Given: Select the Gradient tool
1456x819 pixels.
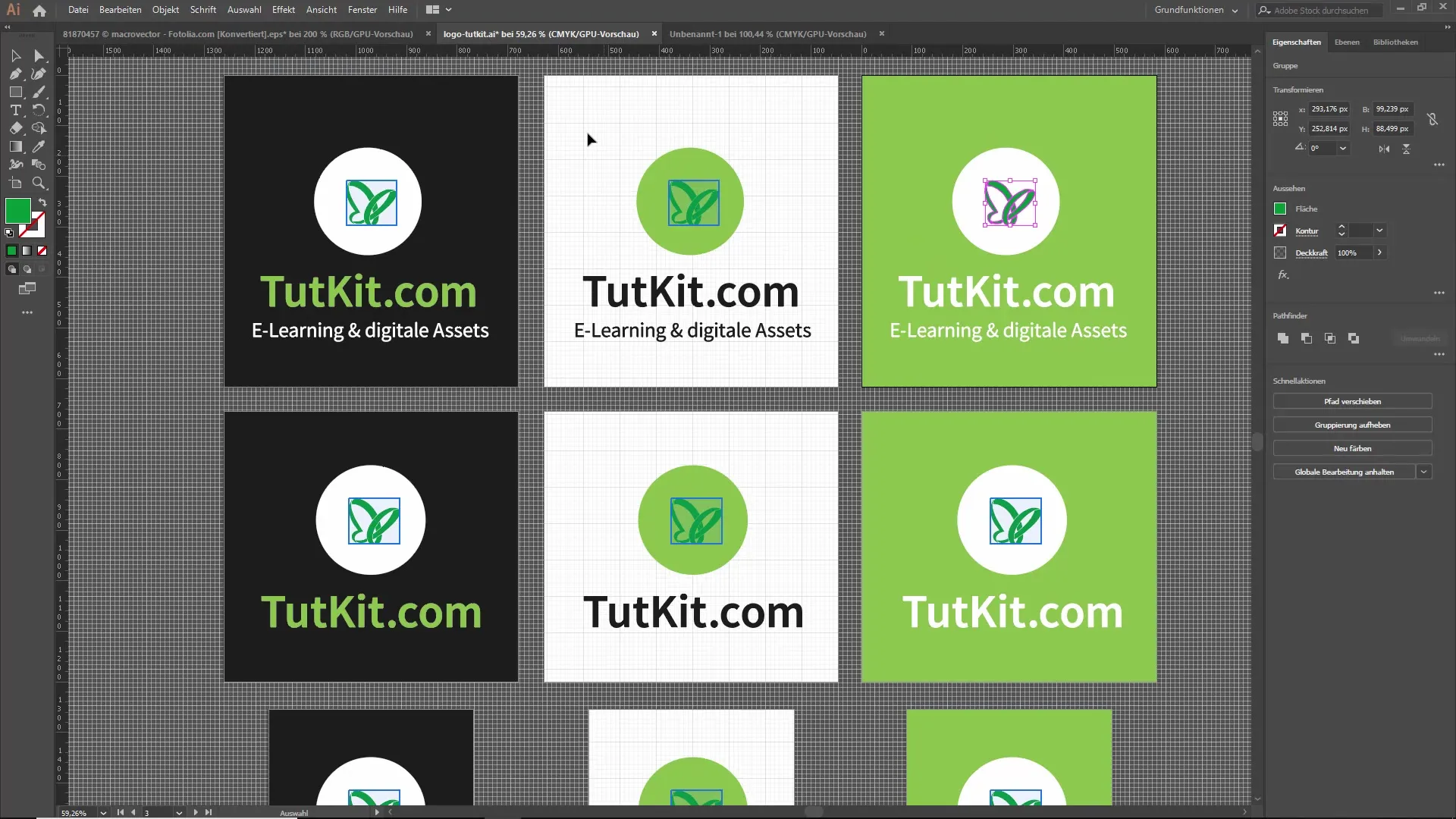Looking at the screenshot, I should (15, 146).
